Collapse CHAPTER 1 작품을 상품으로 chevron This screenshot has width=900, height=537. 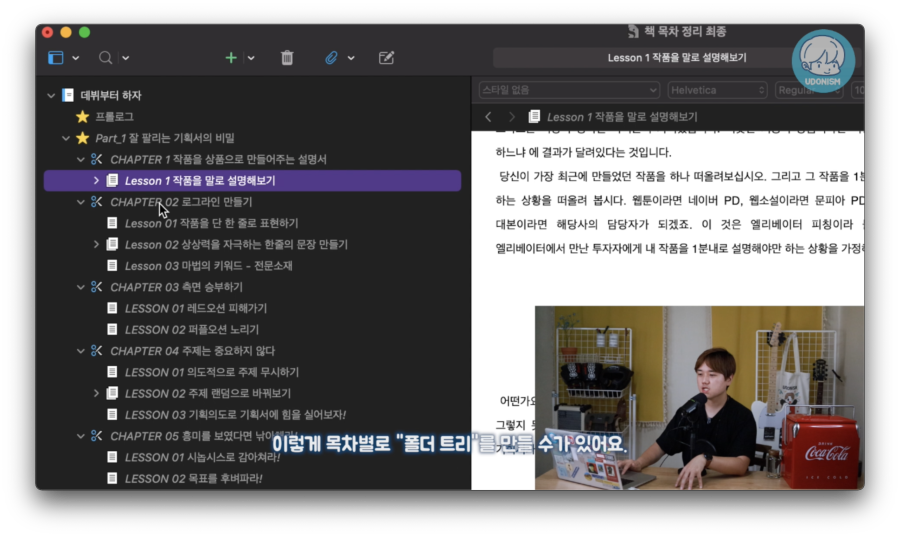pyautogui.click(x=81, y=159)
